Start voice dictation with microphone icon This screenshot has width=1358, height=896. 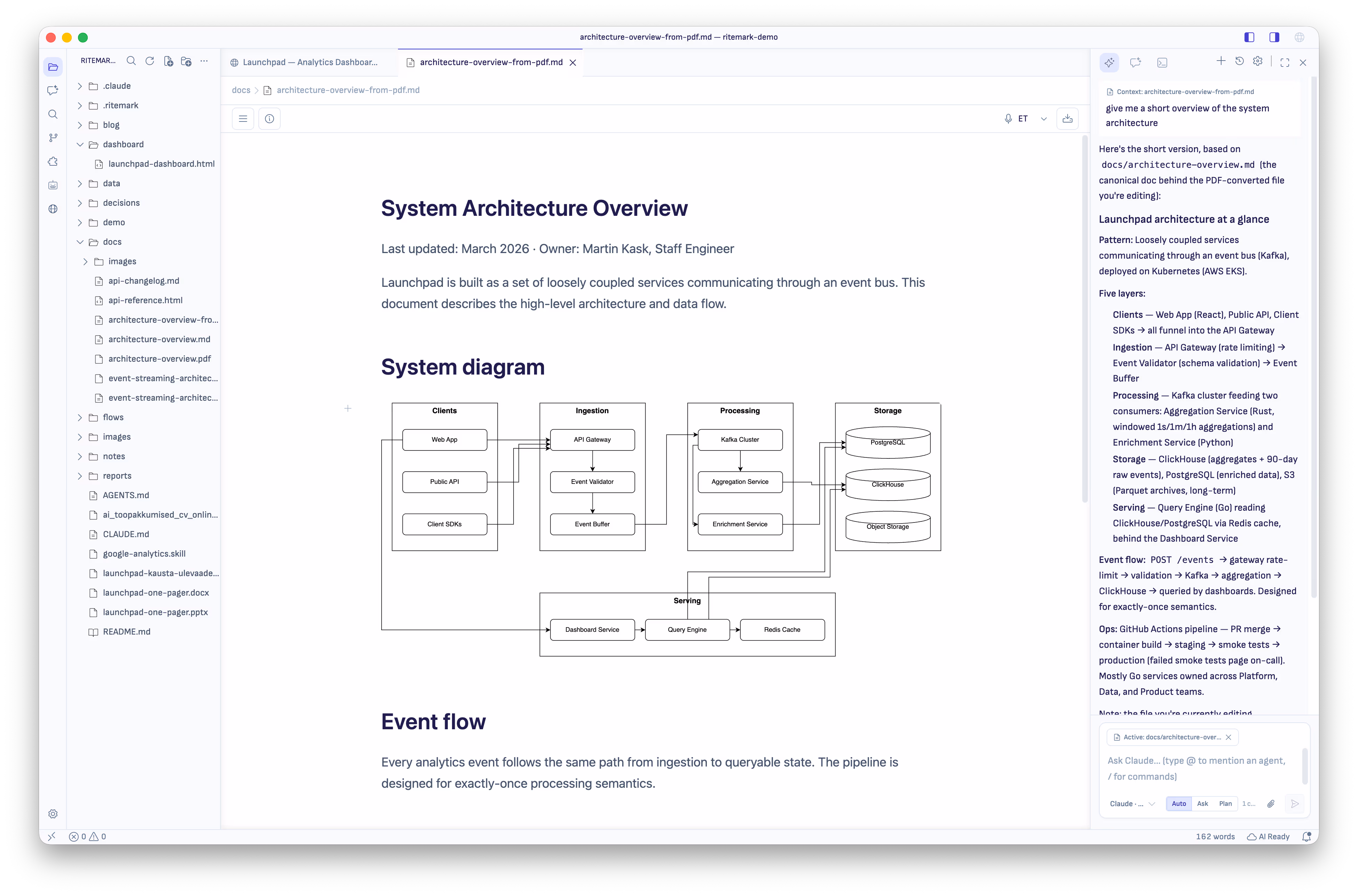[1008, 119]
